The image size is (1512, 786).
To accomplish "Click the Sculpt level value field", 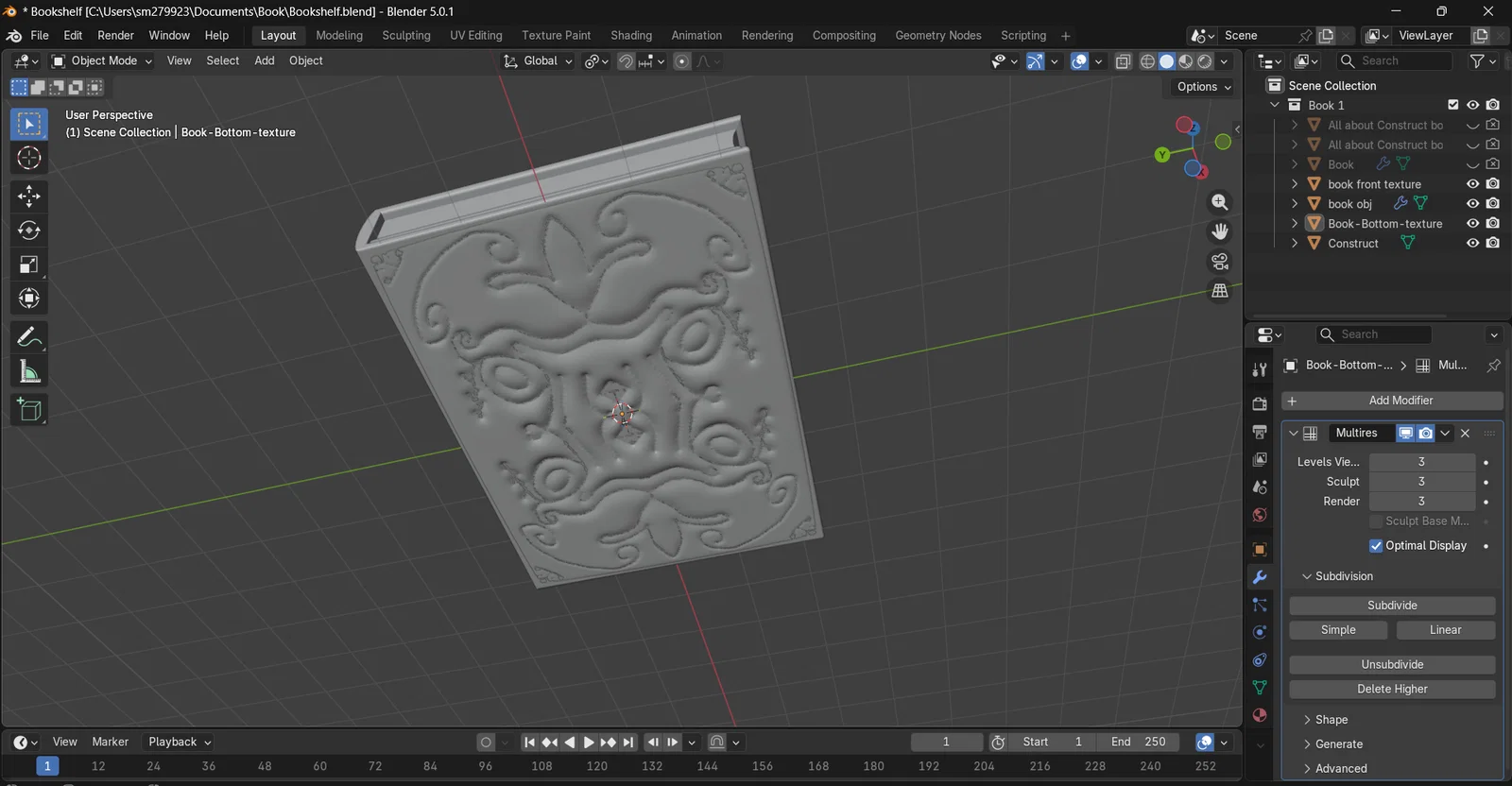I will (1421, 482).
